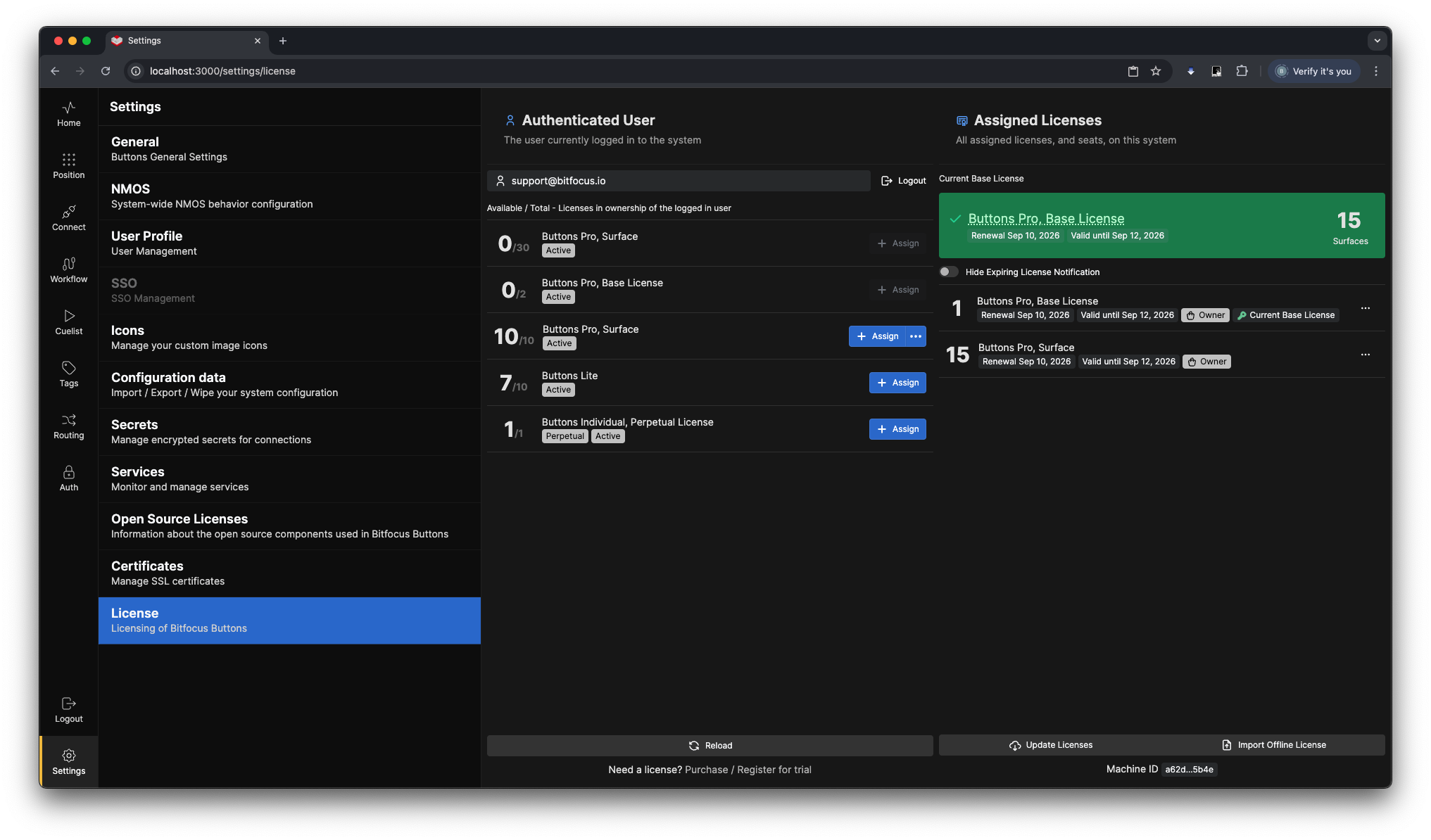Open the Buttons Pro, Base License link in green banner
The width and height of the screenshot is (1431, 840).
click(x=1046, y=219)
